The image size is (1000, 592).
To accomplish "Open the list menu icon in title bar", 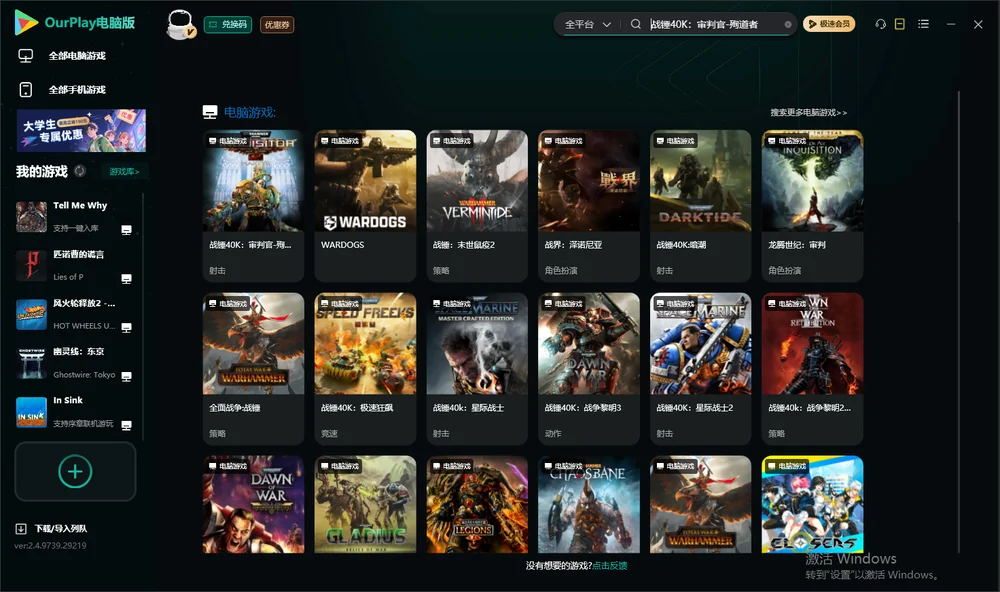I will point(923,24).
